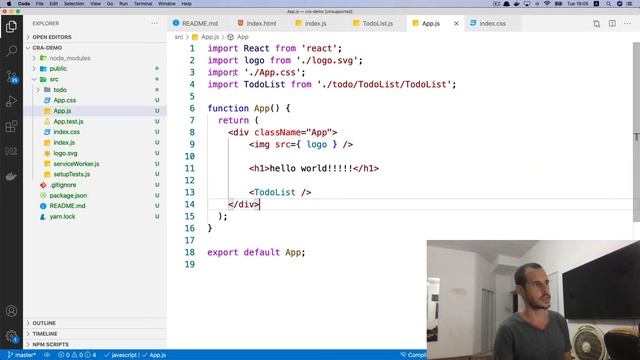This screenshot has width=640, height=360.
Task: Open the Selection menu
Action: click(x=74, y=4)
